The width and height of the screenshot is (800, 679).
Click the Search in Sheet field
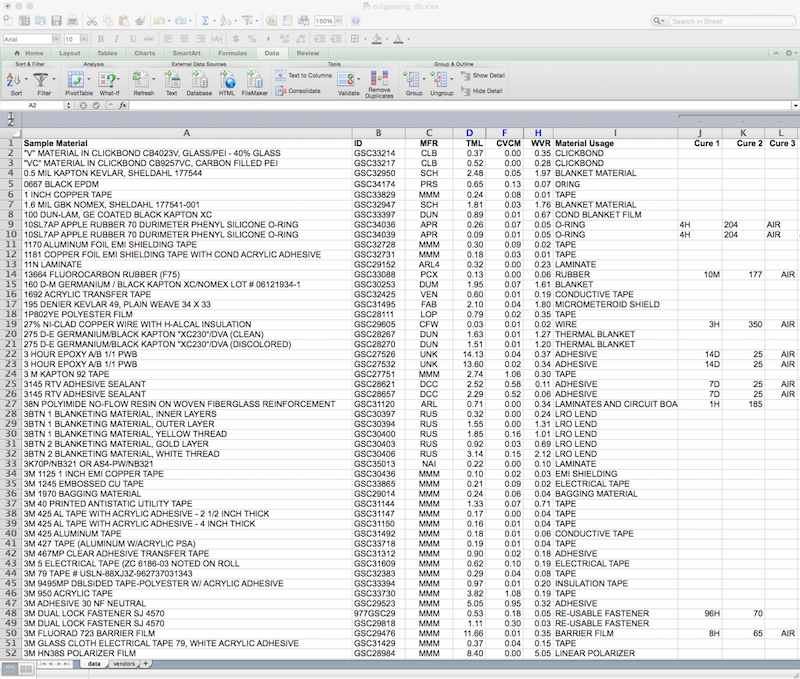point(731,21)
